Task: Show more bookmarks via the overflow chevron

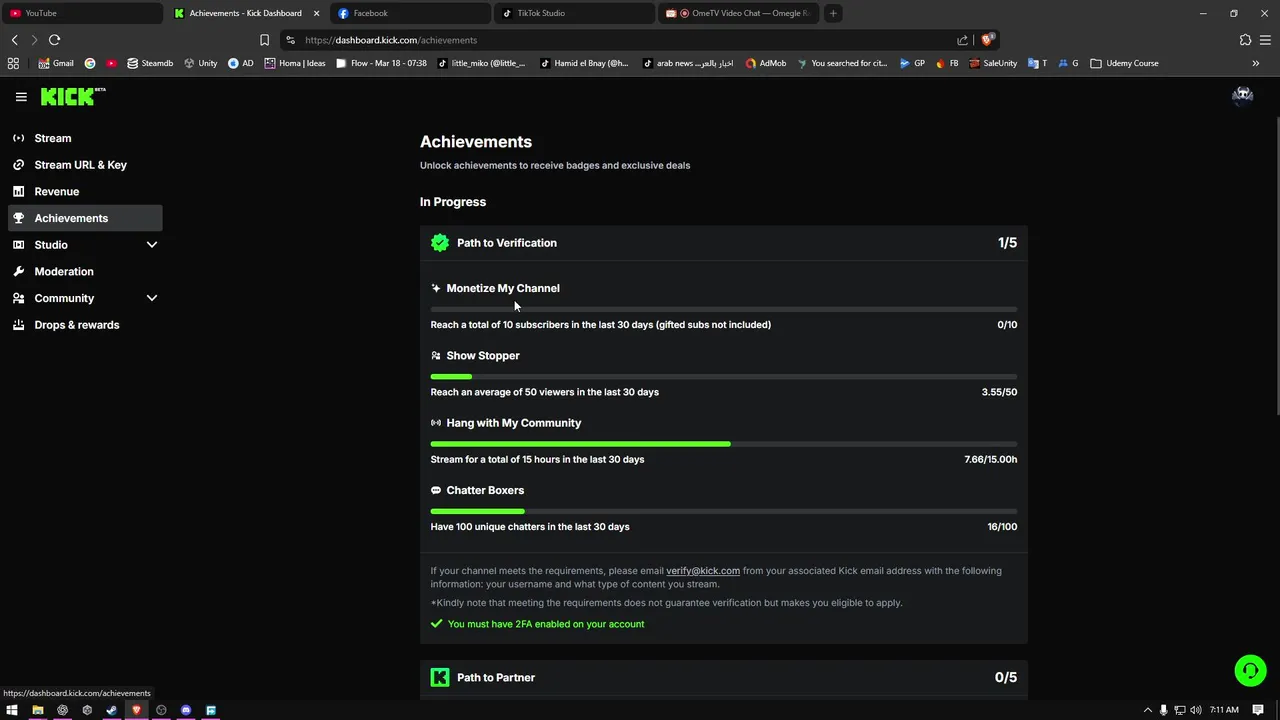Action: tap(1255, 63)
